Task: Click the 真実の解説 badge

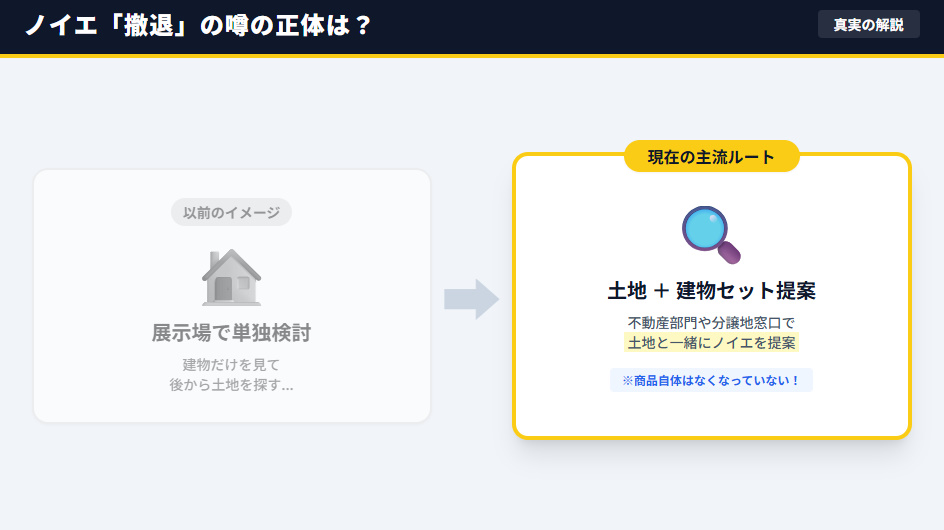Action: click(868, 25)
